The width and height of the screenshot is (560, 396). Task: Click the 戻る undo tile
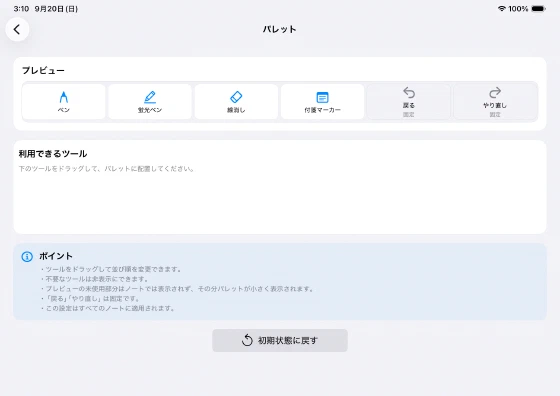409,102
